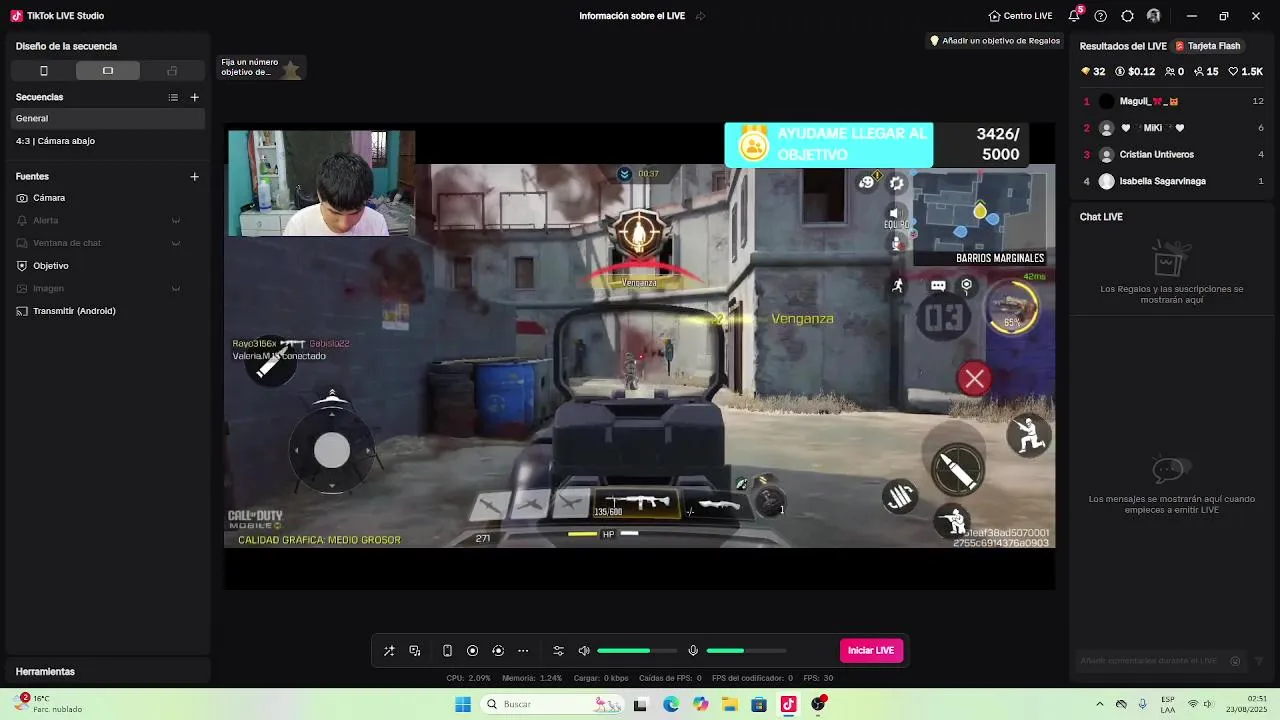The width and height of the screenshot is (1280, 720).
Task: Click the star goal icon
Action: pyautogui.click(x=291, y=69)
